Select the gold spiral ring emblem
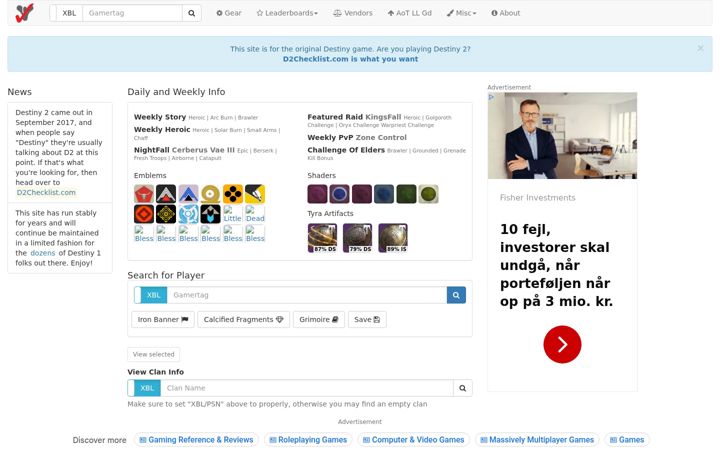 click(210, 194)
